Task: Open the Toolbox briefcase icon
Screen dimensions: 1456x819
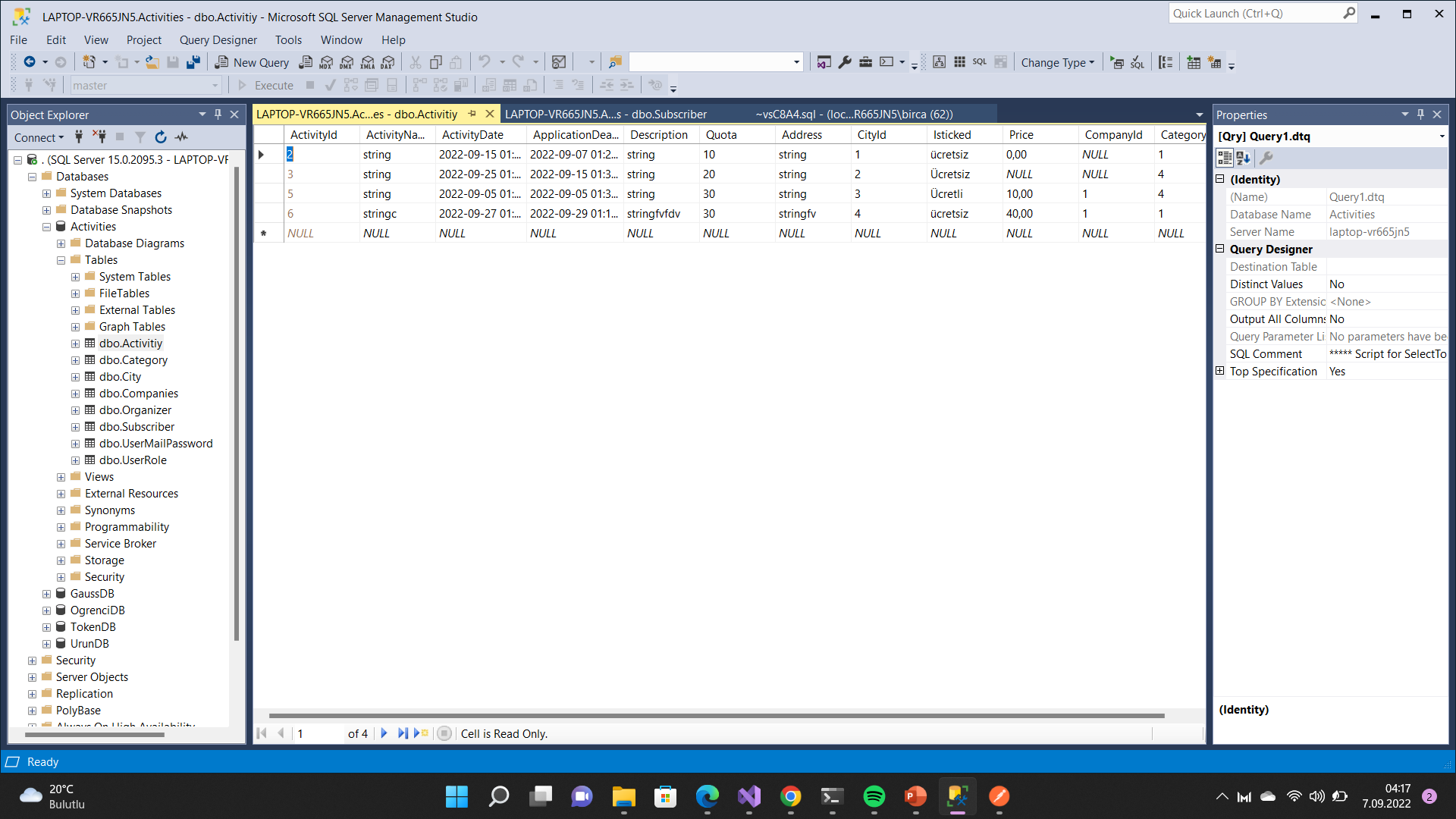Action: click(x=865, y=62)
